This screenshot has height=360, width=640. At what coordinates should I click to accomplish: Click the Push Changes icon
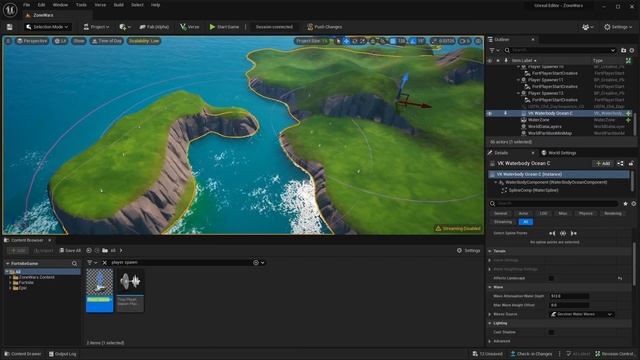click(x=310, y=27)
